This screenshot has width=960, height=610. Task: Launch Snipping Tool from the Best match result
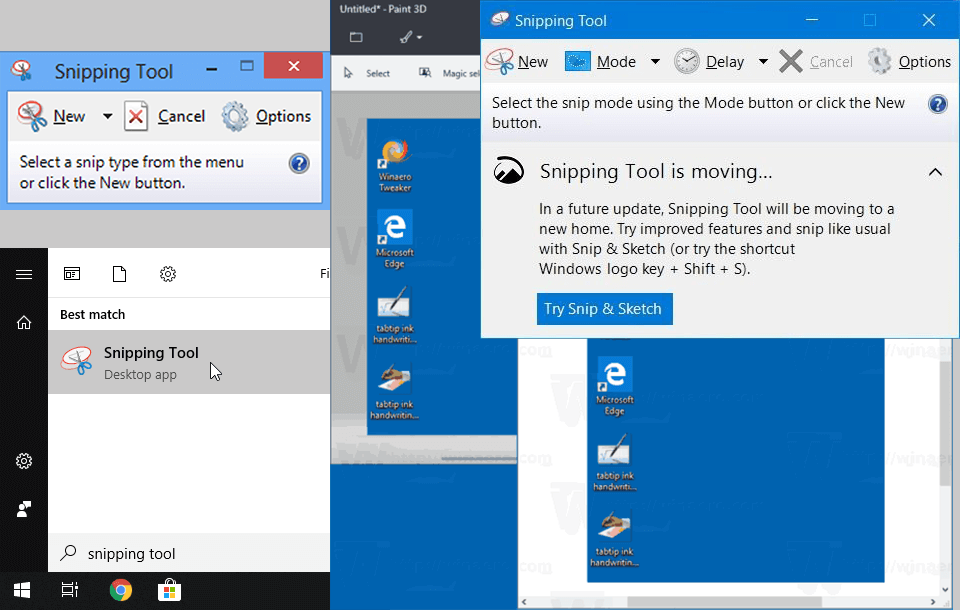[151, 360]
